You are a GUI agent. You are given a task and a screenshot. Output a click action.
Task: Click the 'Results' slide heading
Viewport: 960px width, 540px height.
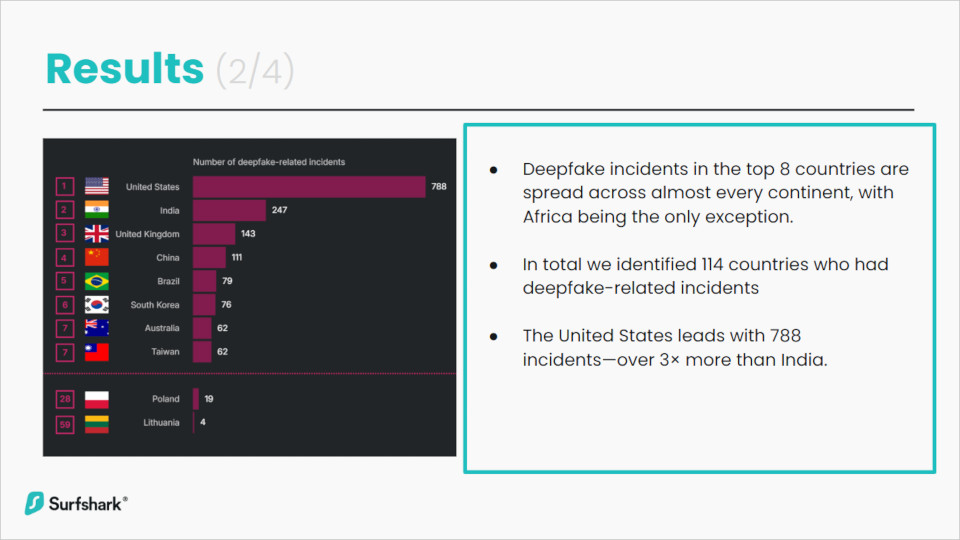click(125, 68)
